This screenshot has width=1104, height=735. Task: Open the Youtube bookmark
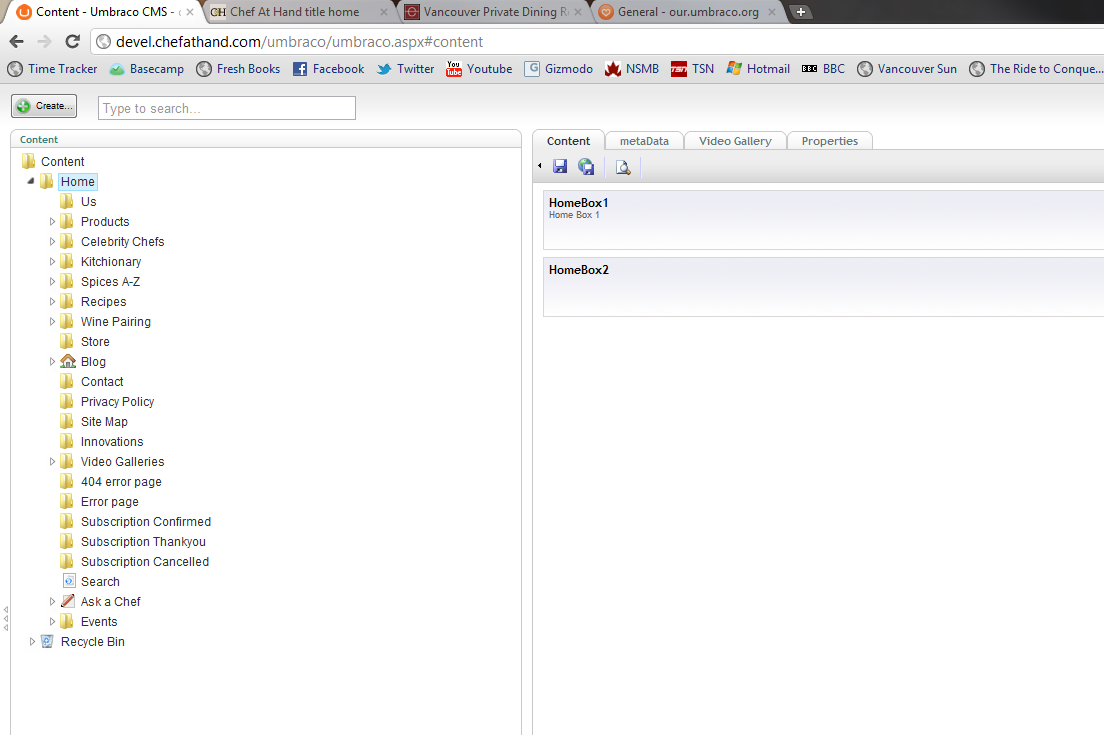tap(479, 69)
